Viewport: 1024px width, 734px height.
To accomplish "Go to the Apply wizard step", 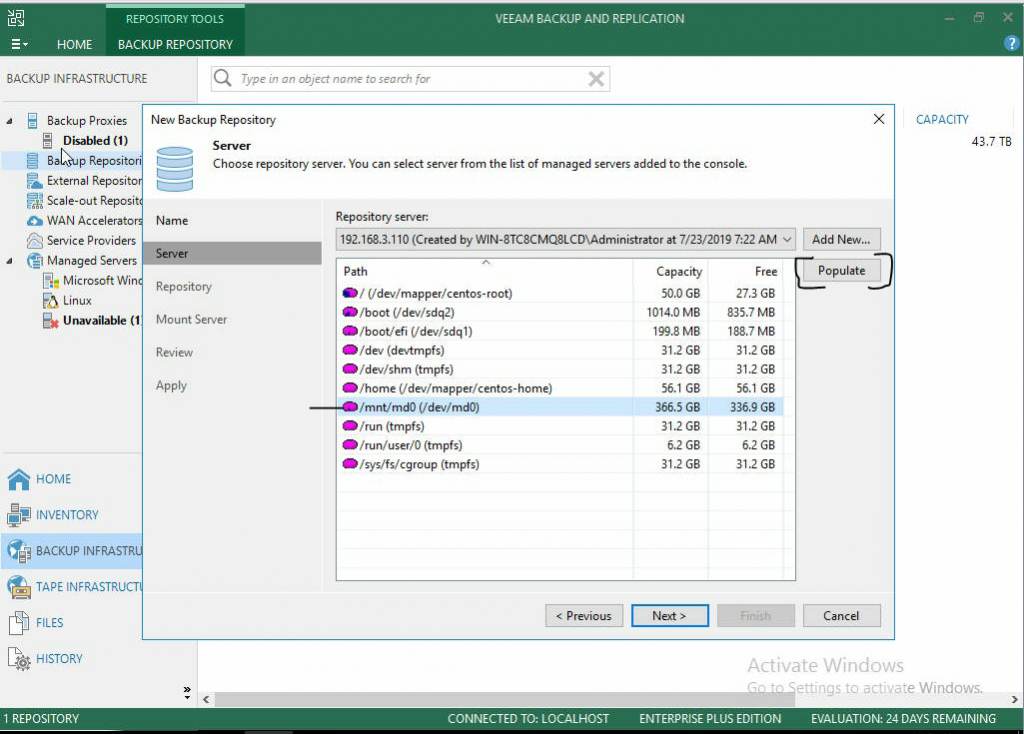I will pos(171,385).
